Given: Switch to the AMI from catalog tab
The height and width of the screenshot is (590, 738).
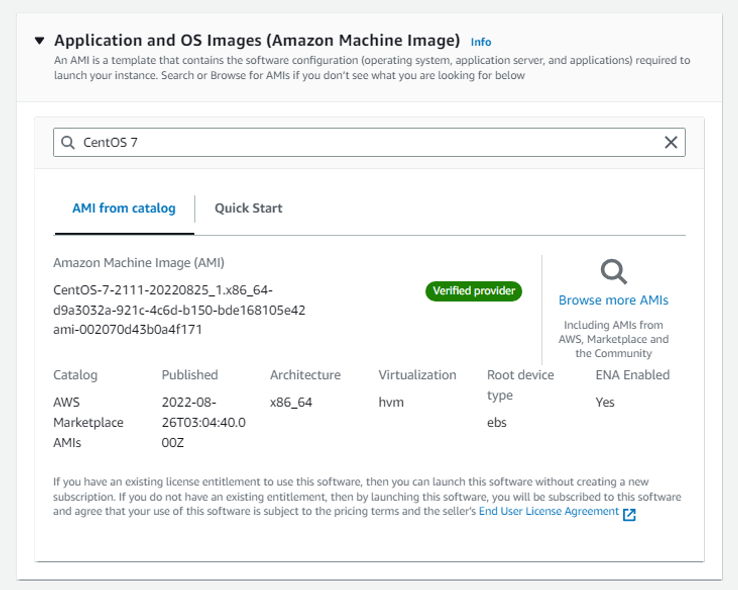Looking at the screenshot, I should tap(124, 208).
